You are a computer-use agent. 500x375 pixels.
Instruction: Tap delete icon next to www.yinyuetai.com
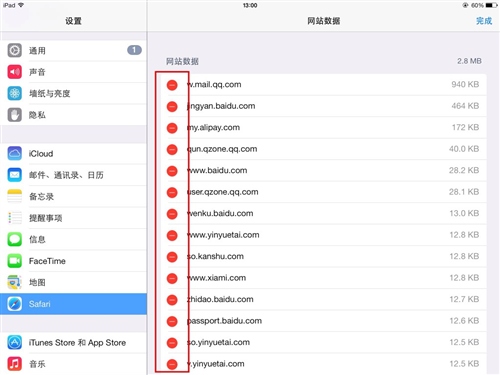point(172,236)
